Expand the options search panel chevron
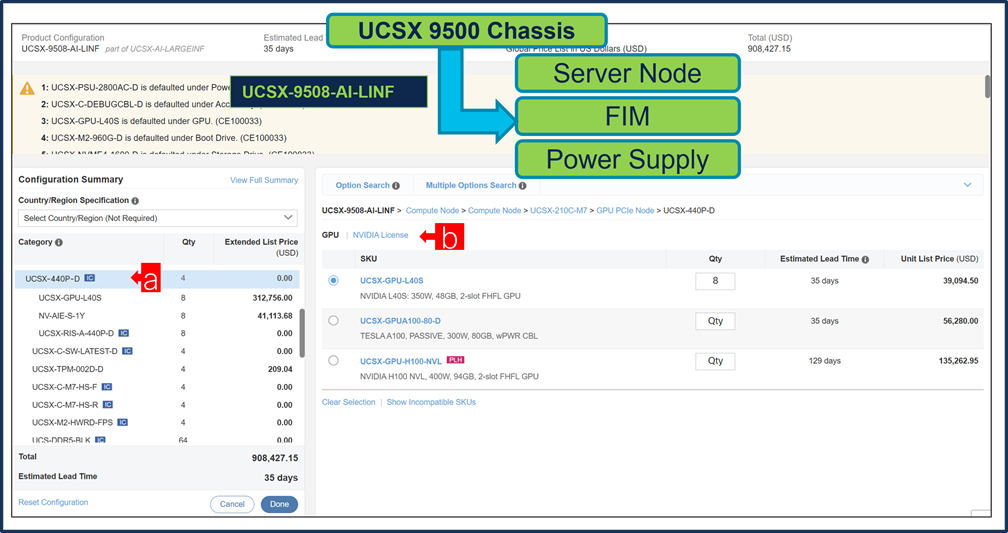Image resolution: width=1008 pixels, height=533 pixels. (968, 185)
